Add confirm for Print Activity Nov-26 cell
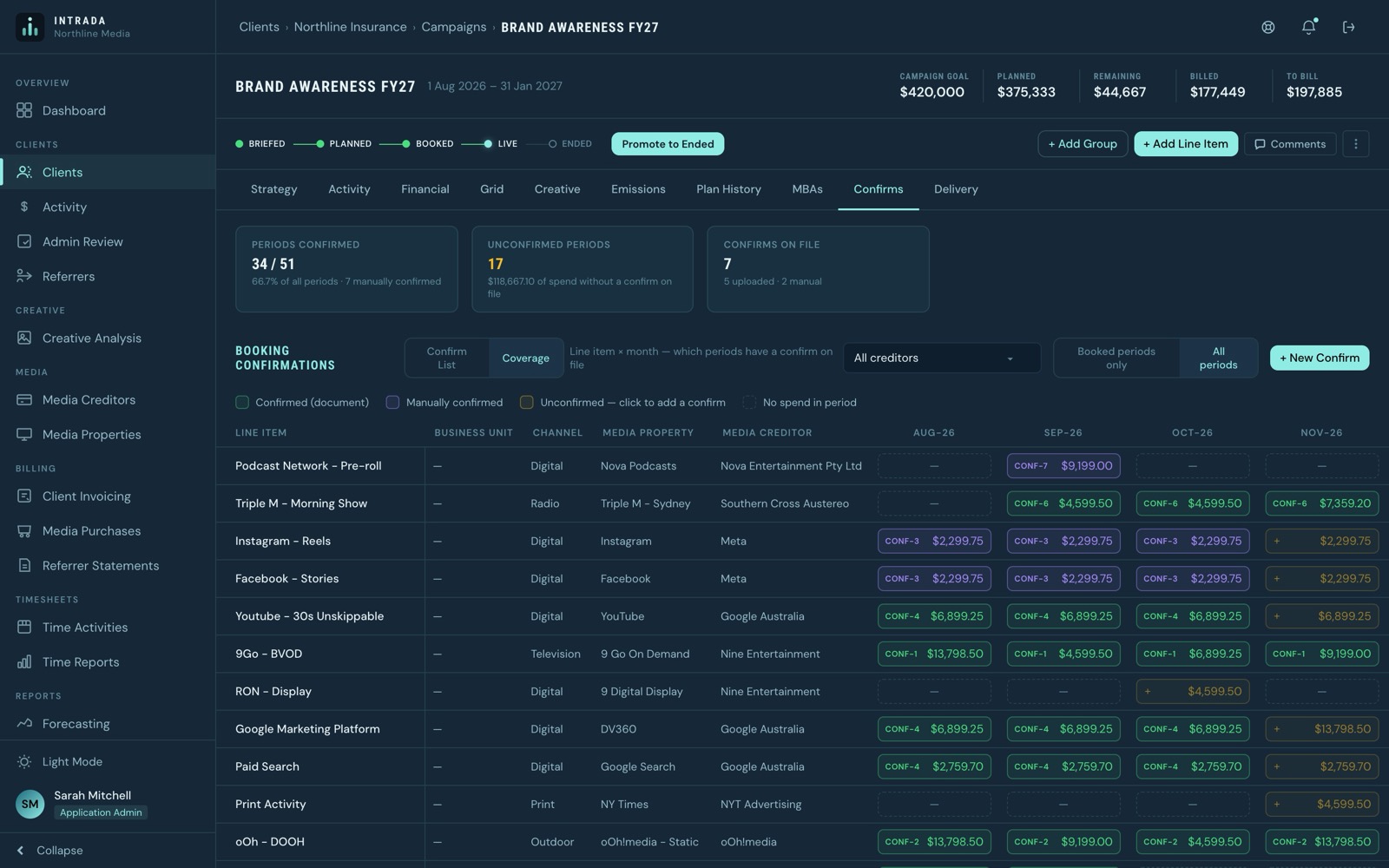Screen dimensions: 1389x868 tap(1322, 804)
